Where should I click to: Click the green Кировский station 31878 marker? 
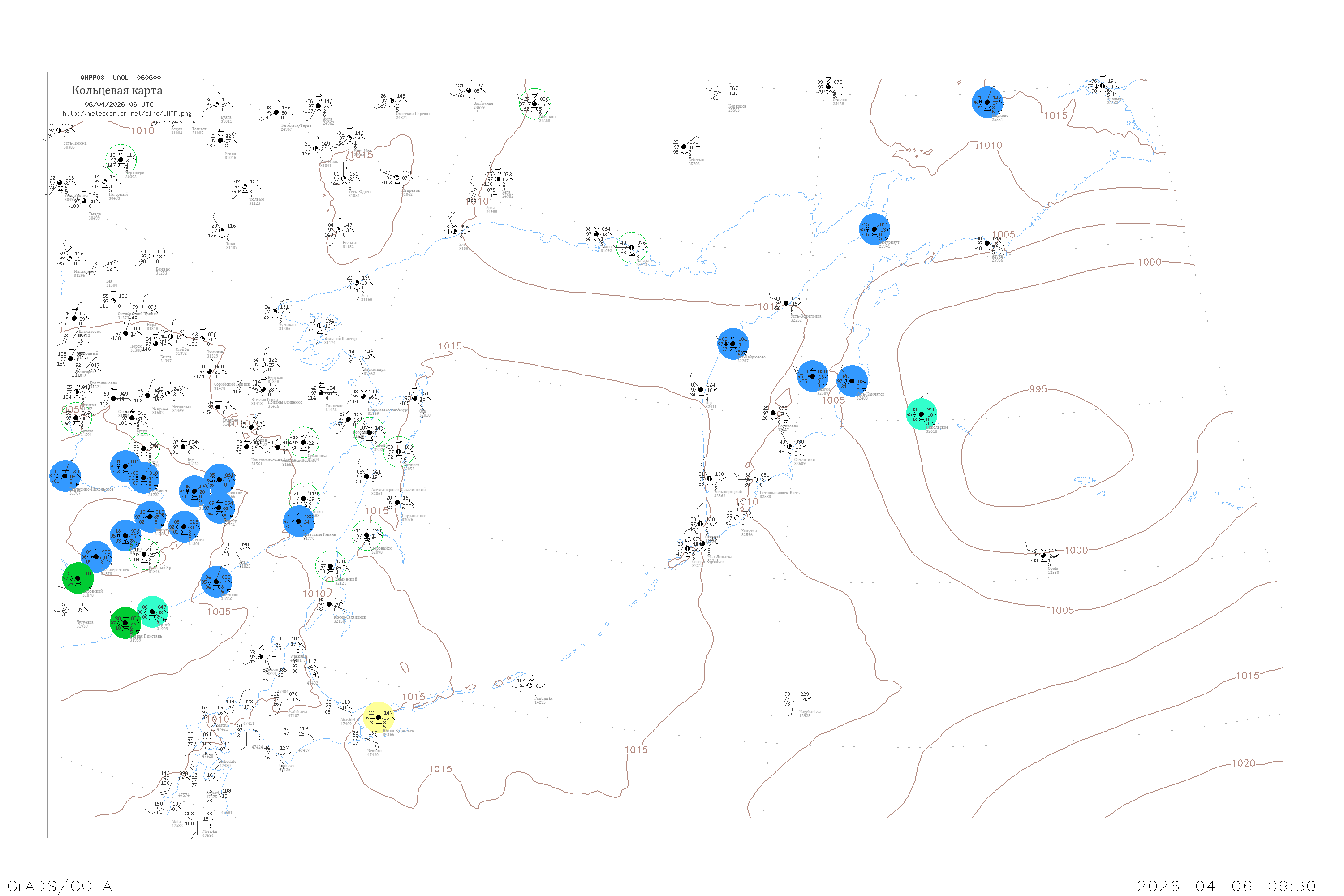[78, 578]
